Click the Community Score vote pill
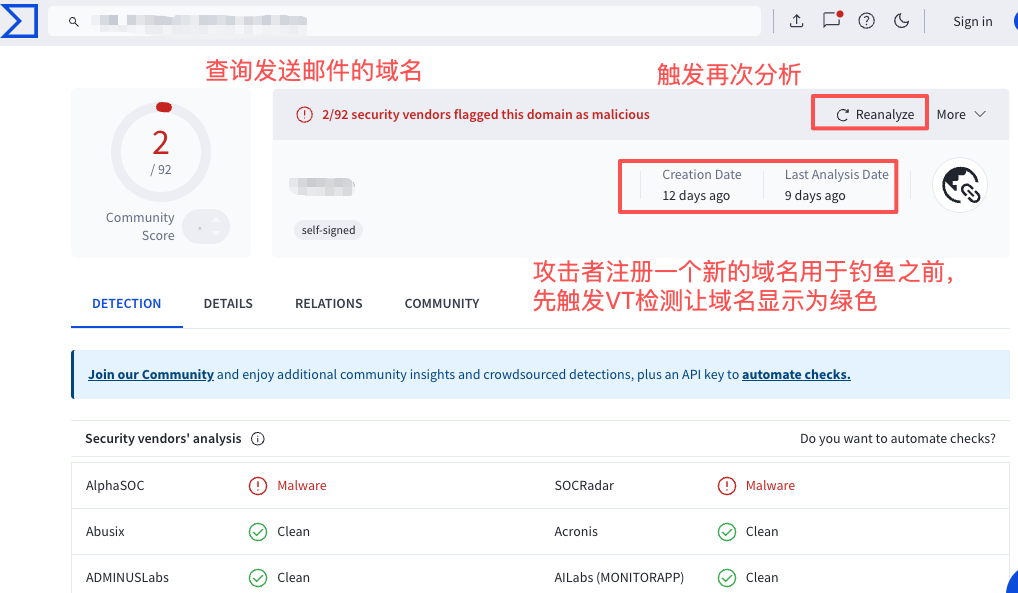 point(206,227)
